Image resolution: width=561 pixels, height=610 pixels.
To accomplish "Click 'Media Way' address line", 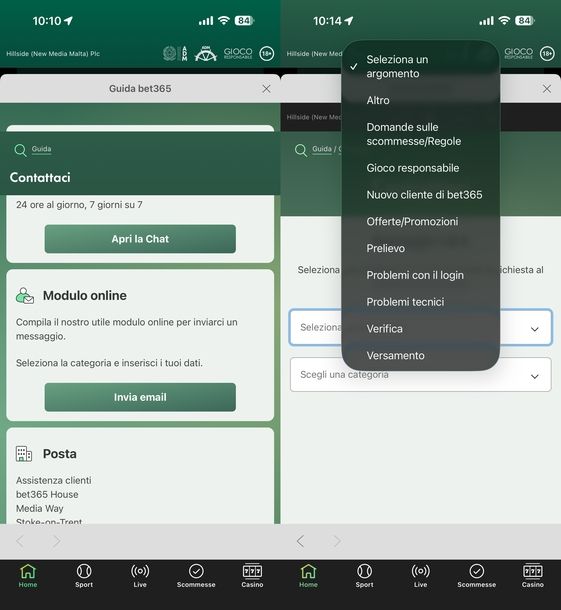I will (40, 508).
